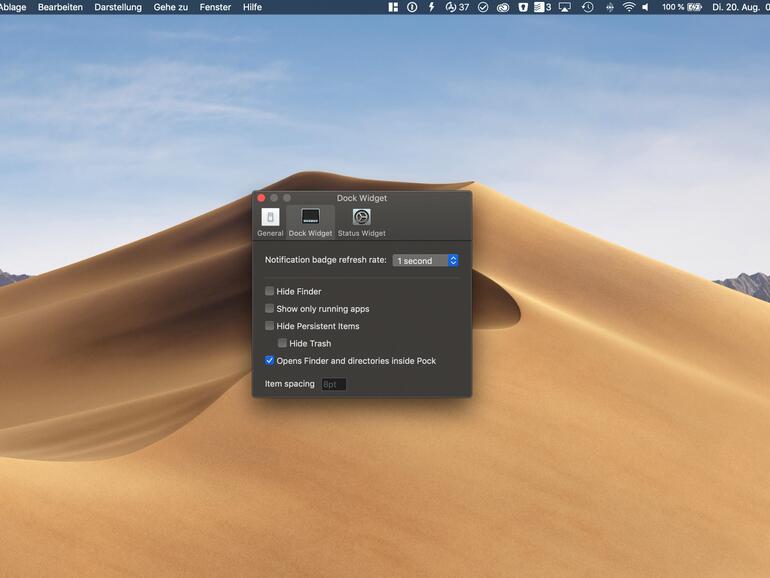
Task: Click the Item spacing input field
Action: tap(333, 384)
